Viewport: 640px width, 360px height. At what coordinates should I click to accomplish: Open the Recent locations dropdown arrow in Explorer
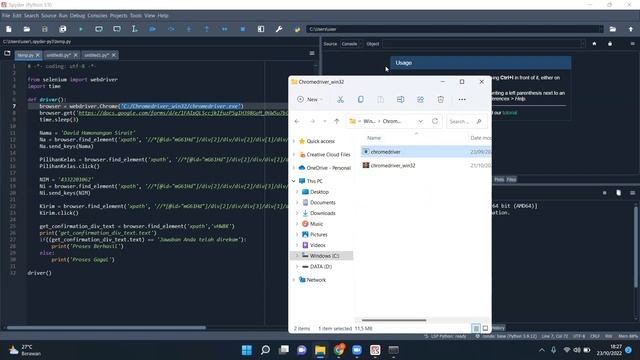325,121
